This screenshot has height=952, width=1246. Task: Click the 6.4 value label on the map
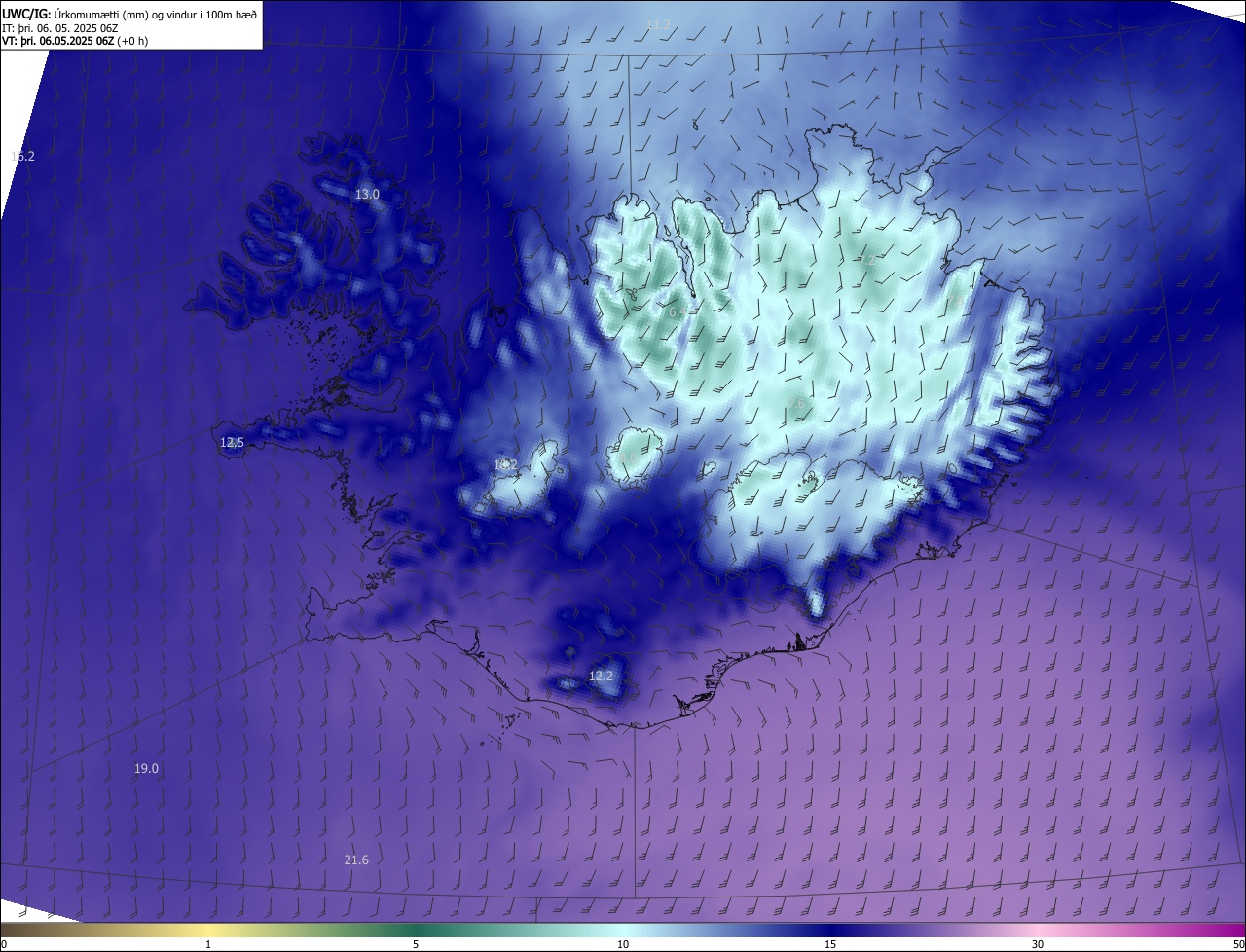(678, 312)
